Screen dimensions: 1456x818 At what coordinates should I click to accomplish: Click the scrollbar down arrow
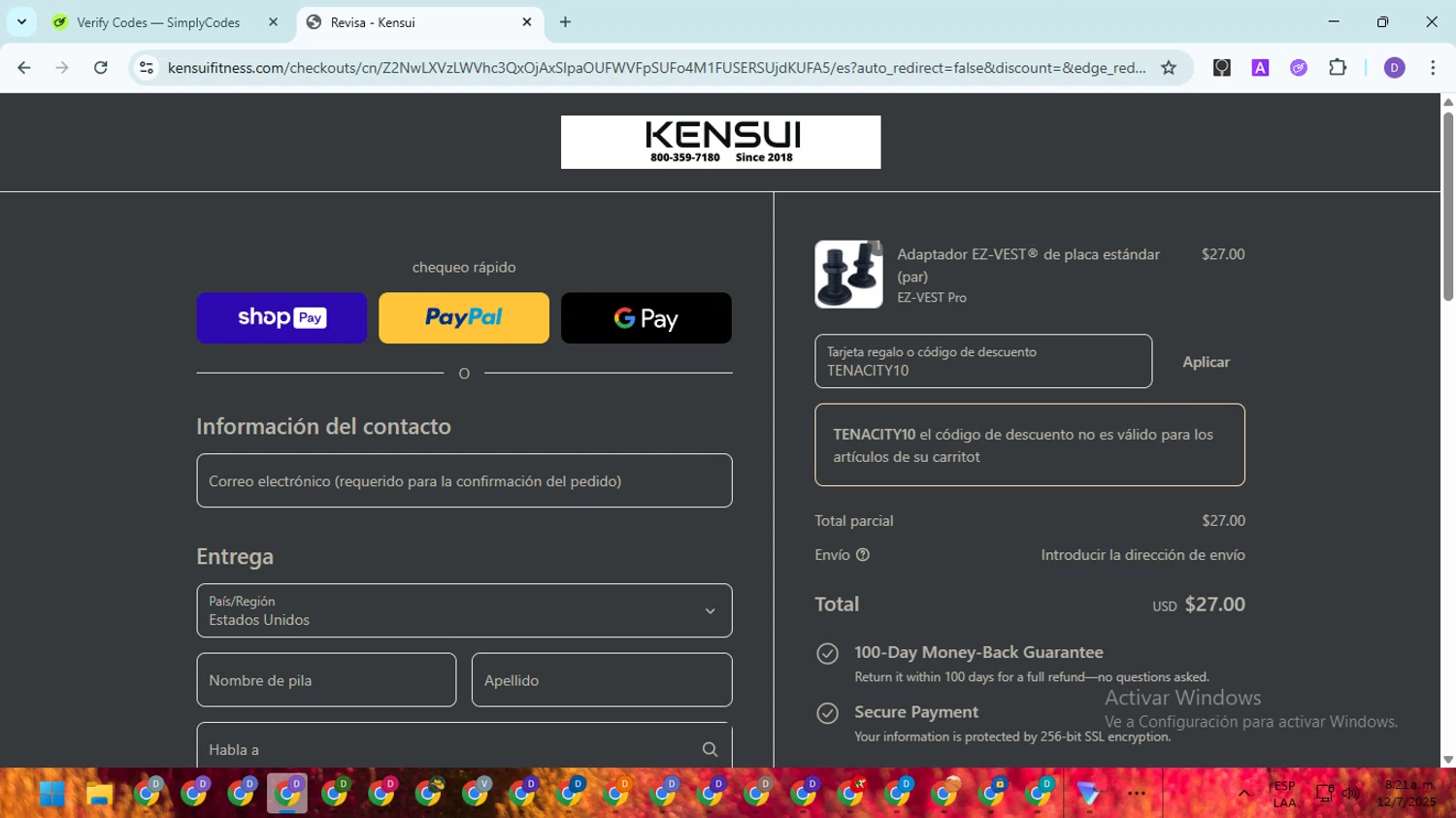(1447, 761)
